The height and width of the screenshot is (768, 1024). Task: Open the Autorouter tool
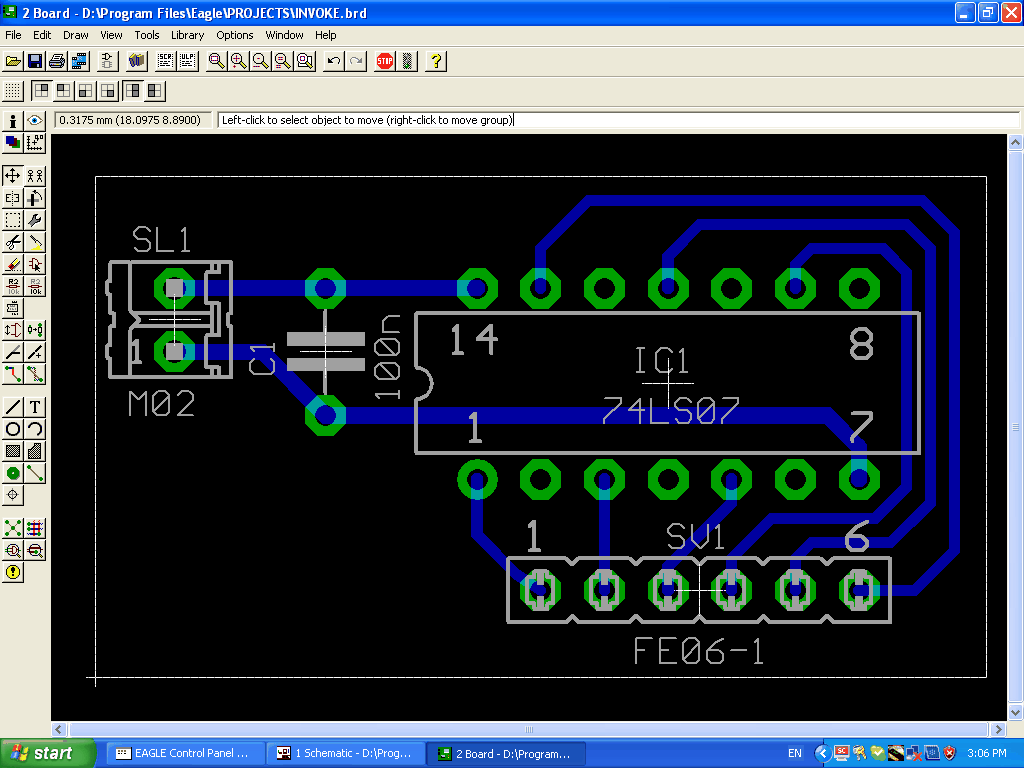(x=35, y=528)
